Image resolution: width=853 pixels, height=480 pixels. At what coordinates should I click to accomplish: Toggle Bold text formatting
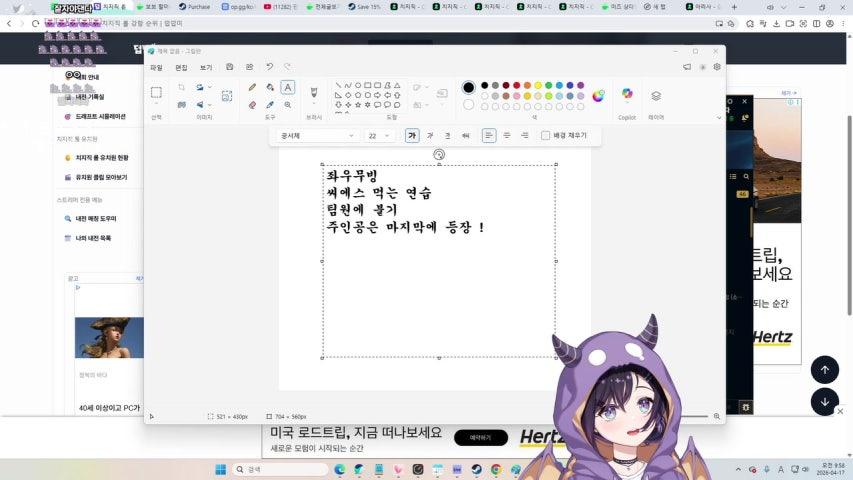(x=412, y=136)
